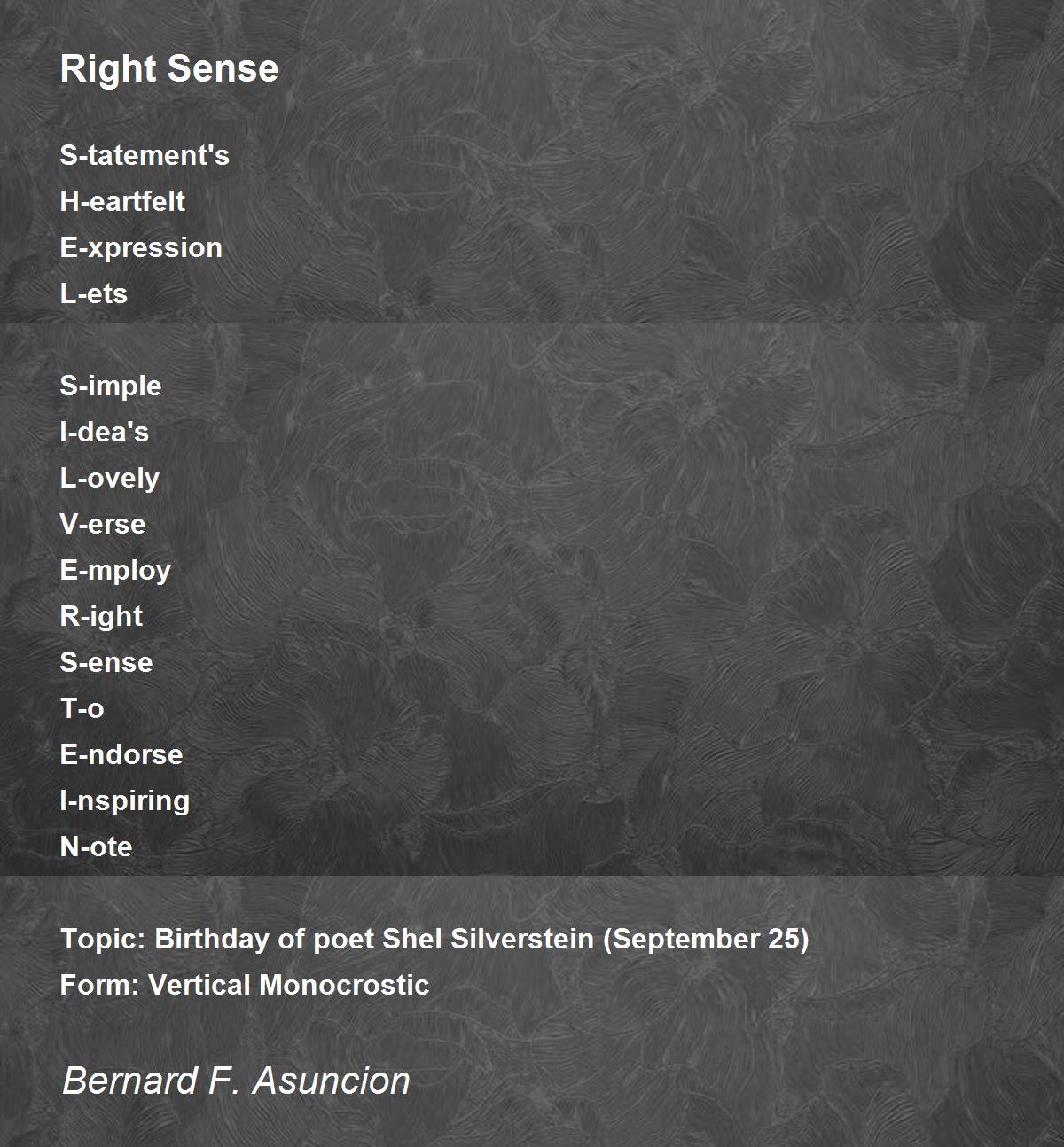Image resolution: width=1064 pixels, height=1147 pixels.
Task: Click the line V-erse
Action: pyautogui.click(x=103, y=524)
